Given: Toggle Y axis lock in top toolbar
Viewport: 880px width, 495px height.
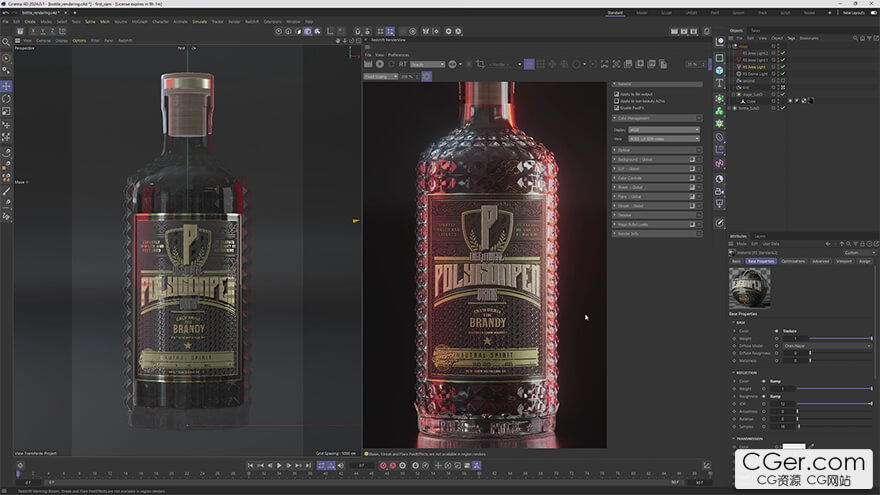Looking at the screenshot, I should coord(43,31).
